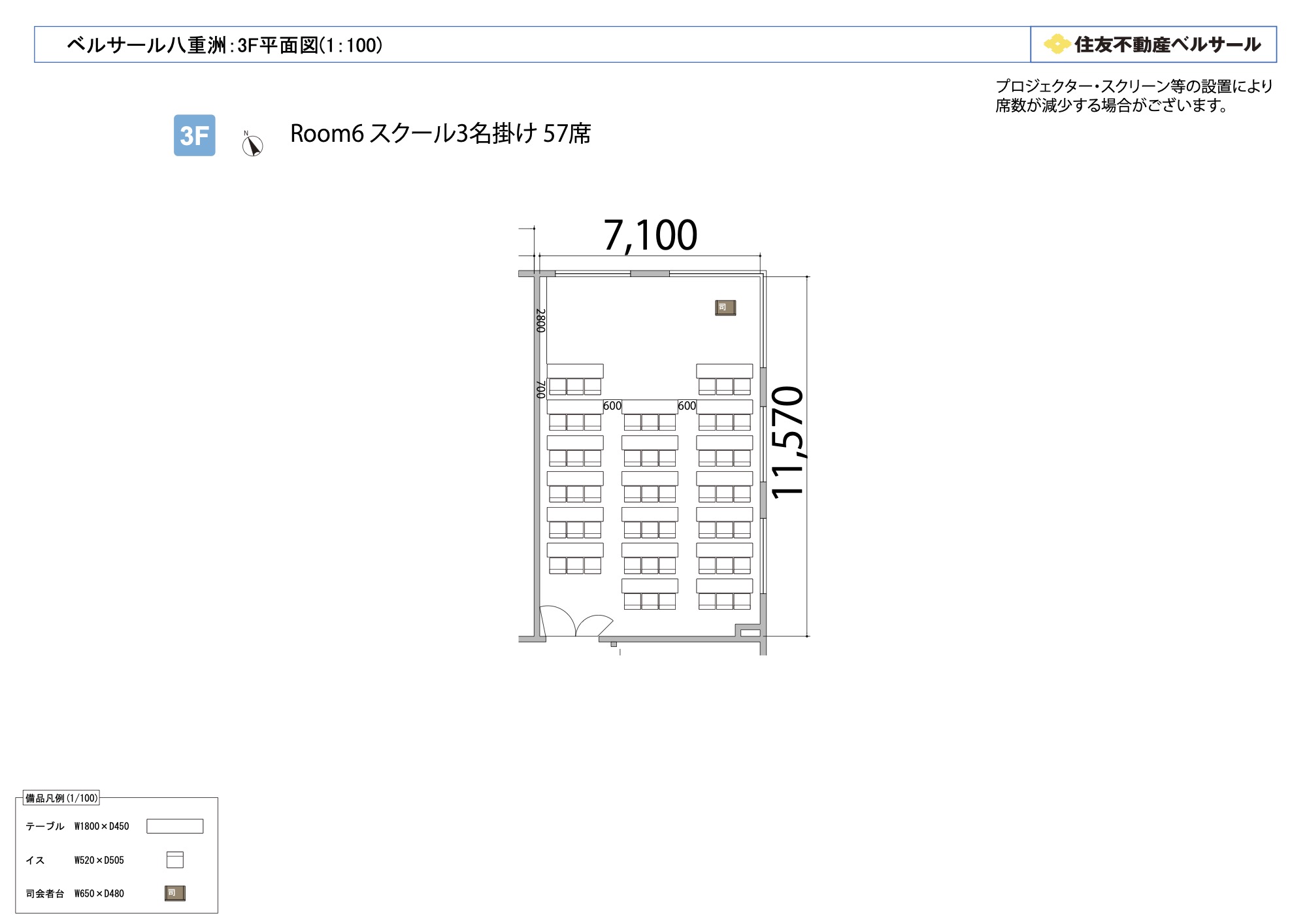Click the 7,100 width dimension label
The width and height of the screenshot is (1307, 924).
coord(650,235)
